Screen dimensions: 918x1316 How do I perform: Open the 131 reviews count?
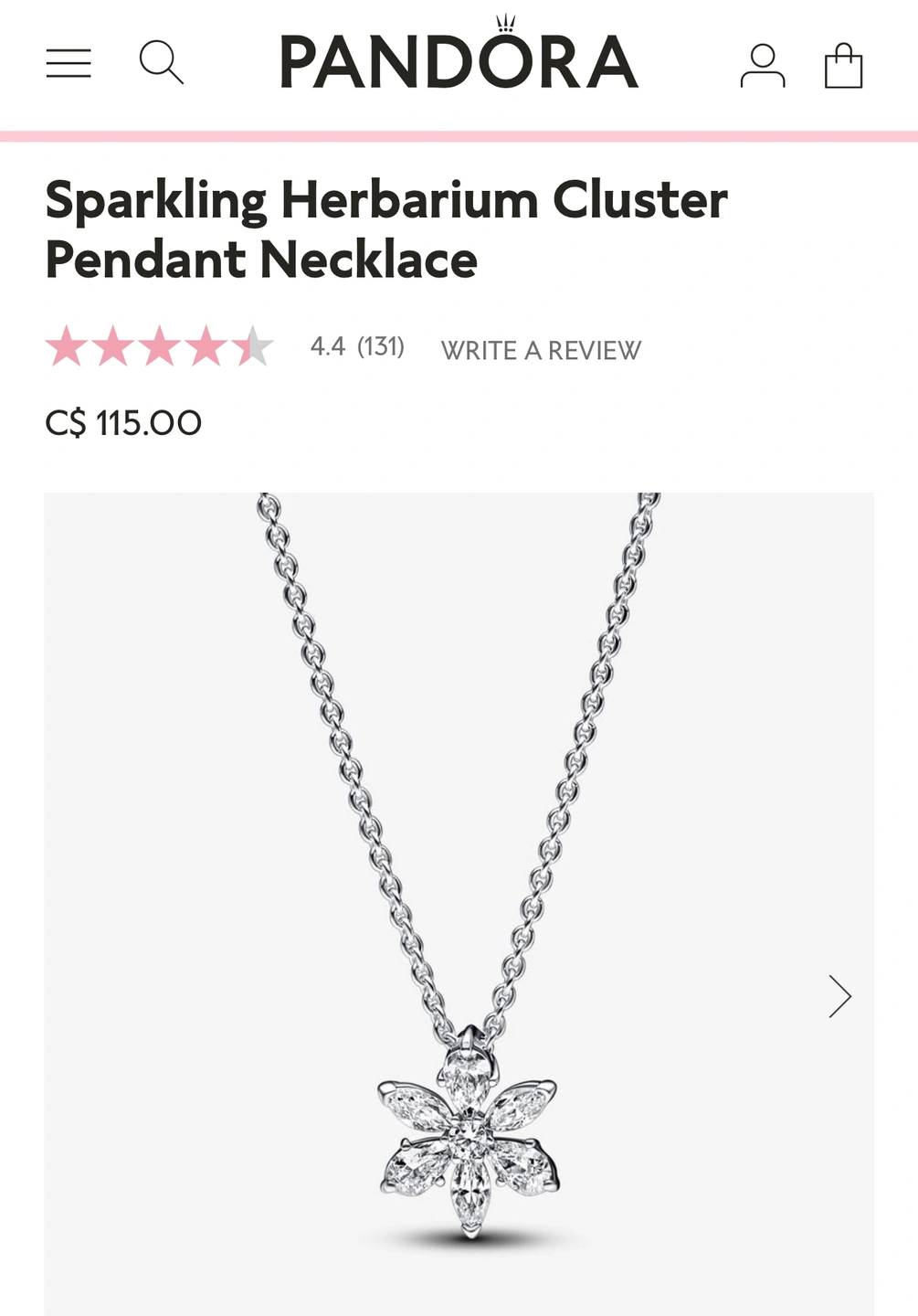pos(381,346)
